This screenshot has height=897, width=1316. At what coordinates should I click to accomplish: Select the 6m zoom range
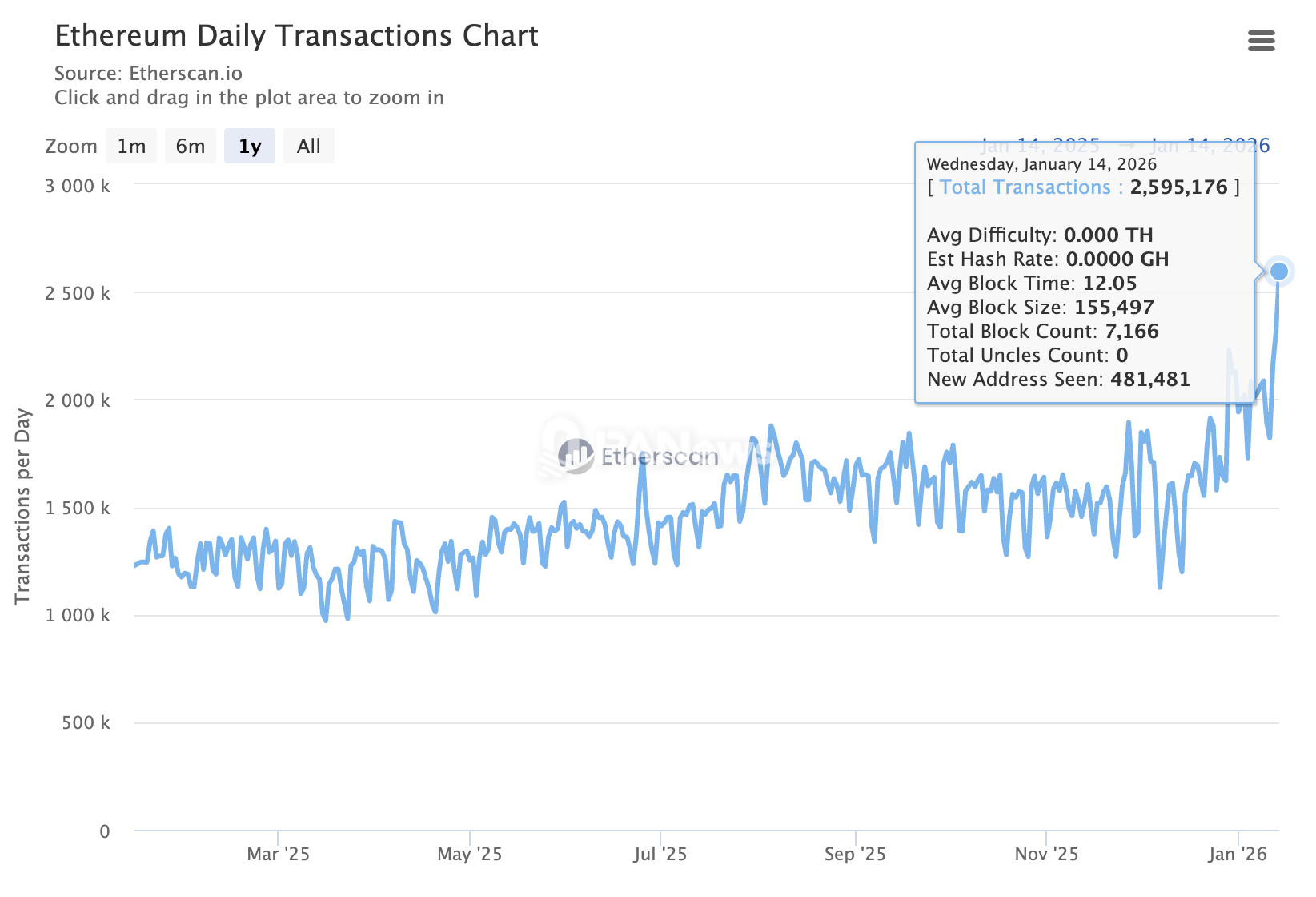[191, 147]
